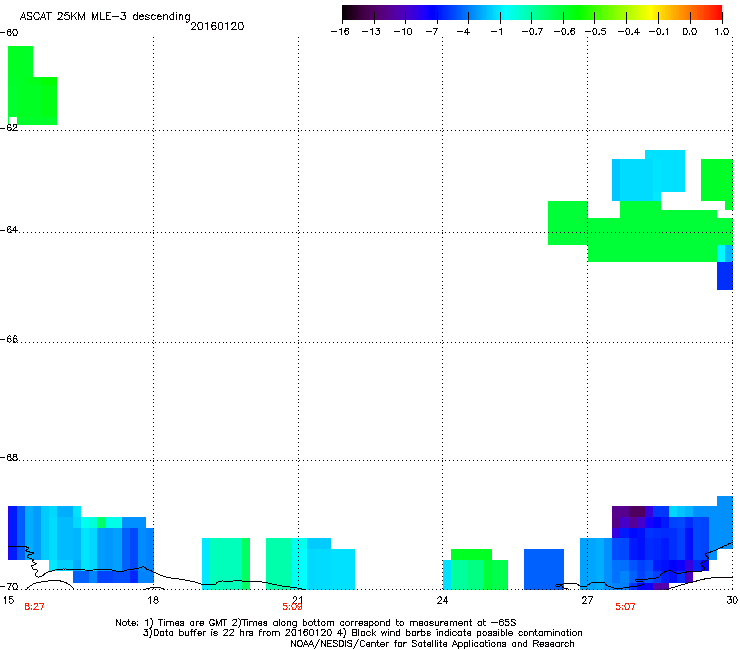Screen dimensions: 740x650
Task: Click the 'ASCAT 25KM MLE-3 descending' title
Action: click(105, 16)
